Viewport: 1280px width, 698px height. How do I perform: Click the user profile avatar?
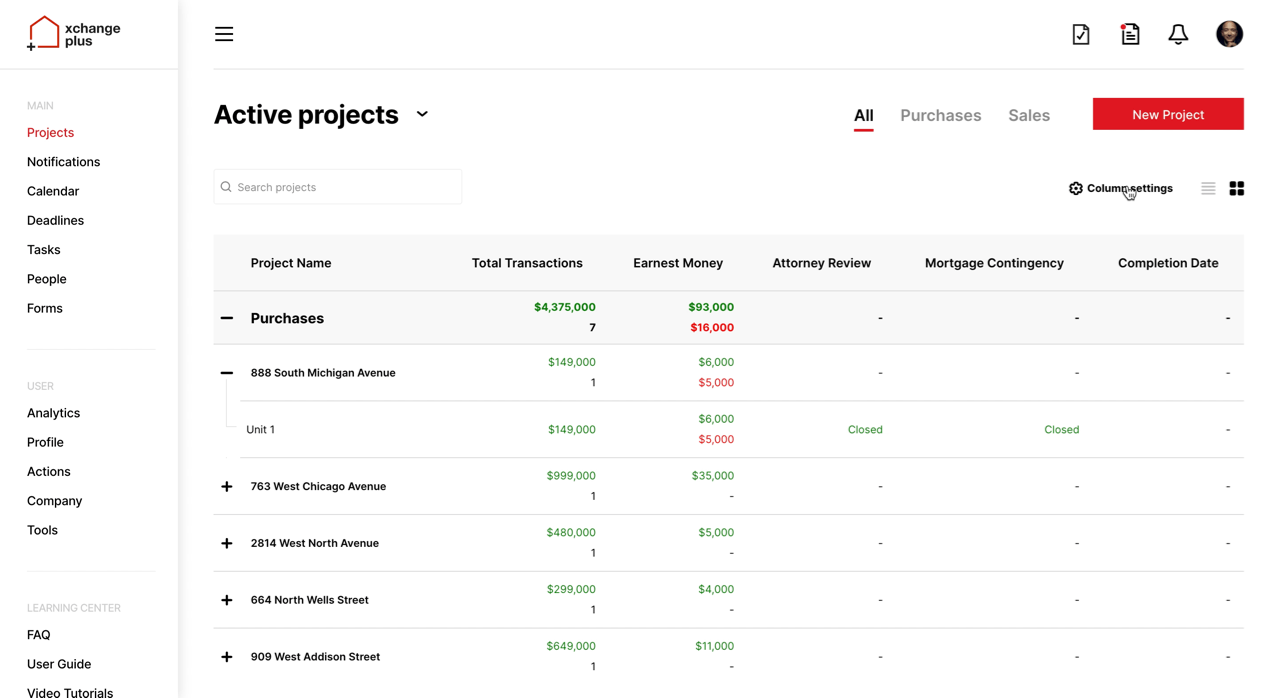pos(1229,34)
